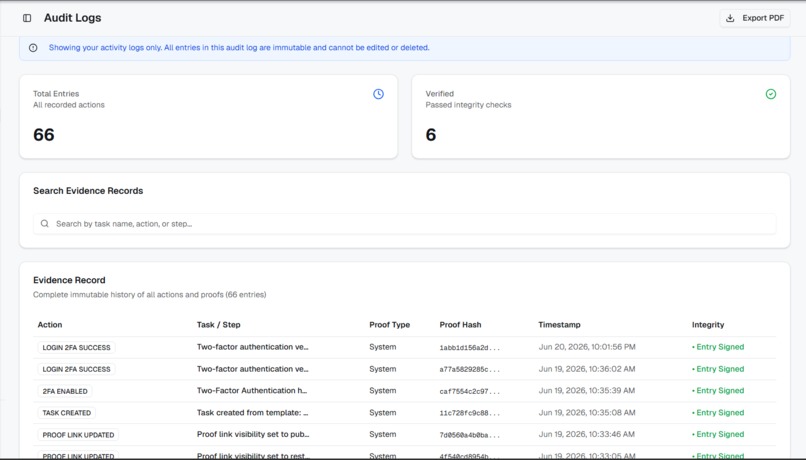Click the info icon in the blue banner

tap(33, 48)
